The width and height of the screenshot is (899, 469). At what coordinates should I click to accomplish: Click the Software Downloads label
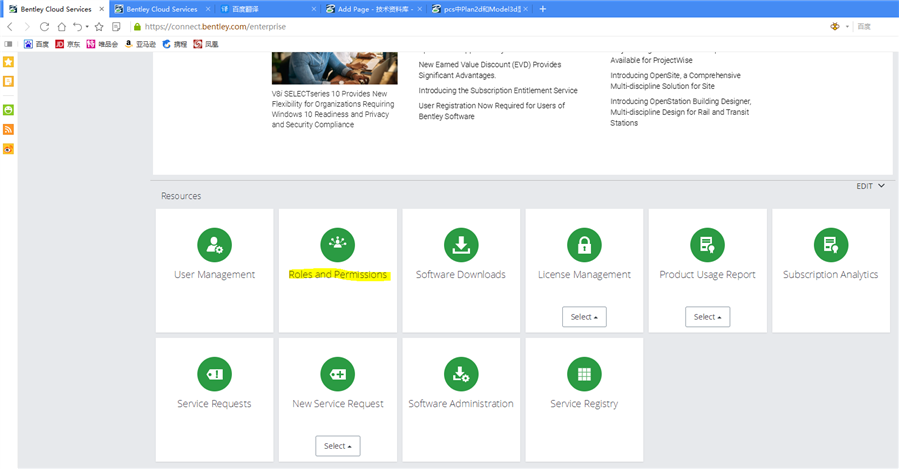pyautogui.click(x=460, y=275)
